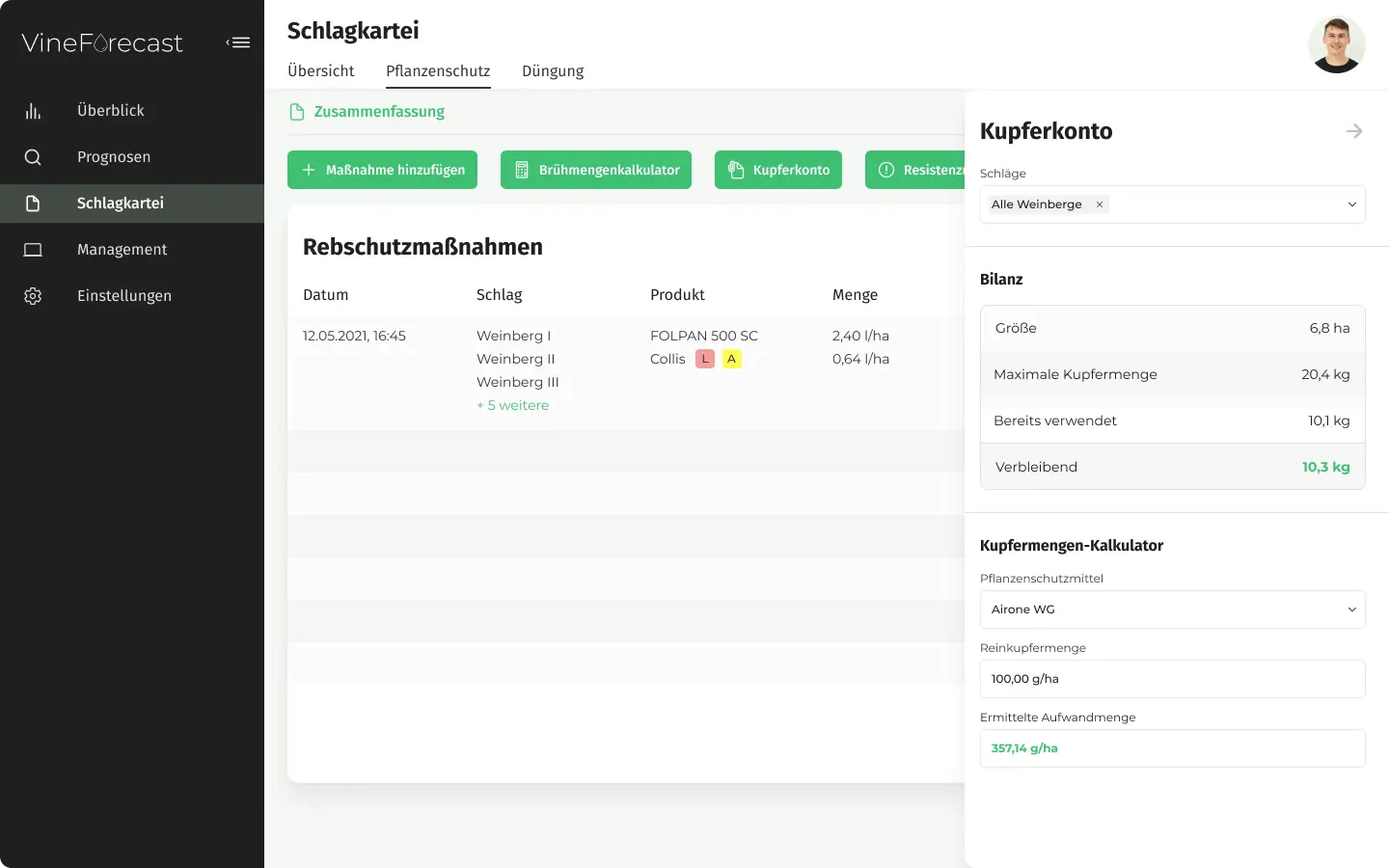Open the Pflanzenschutzmittel dropdown Airone WG
Screen dimensions: 1389x868
(x=1172, y=610)
